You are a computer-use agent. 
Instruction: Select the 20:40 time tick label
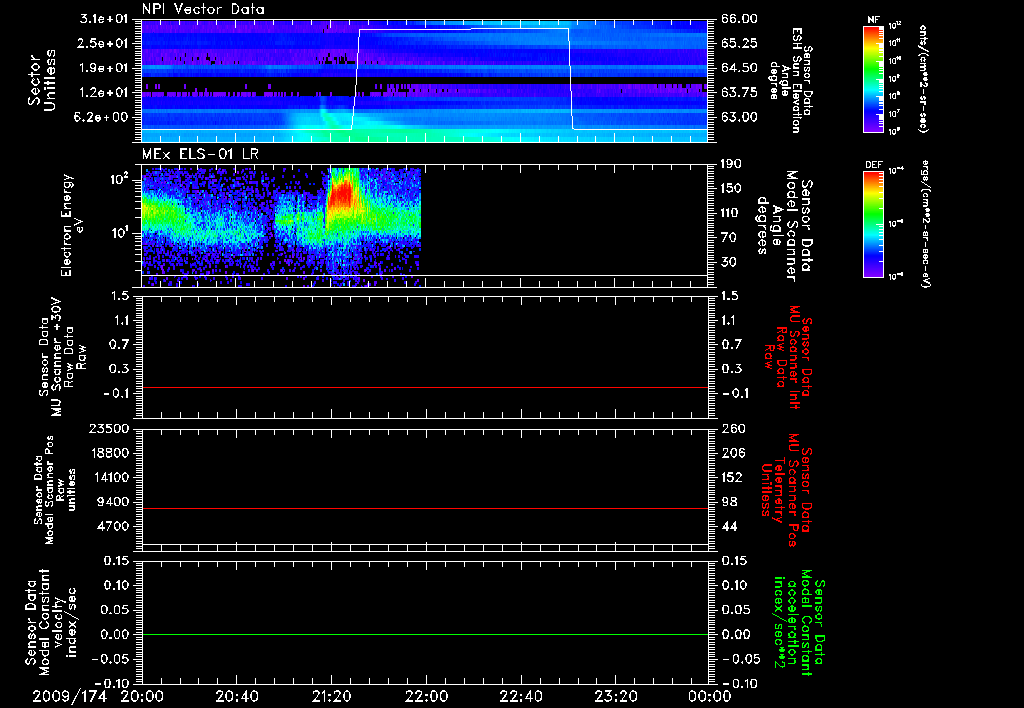tap(237, 696)
